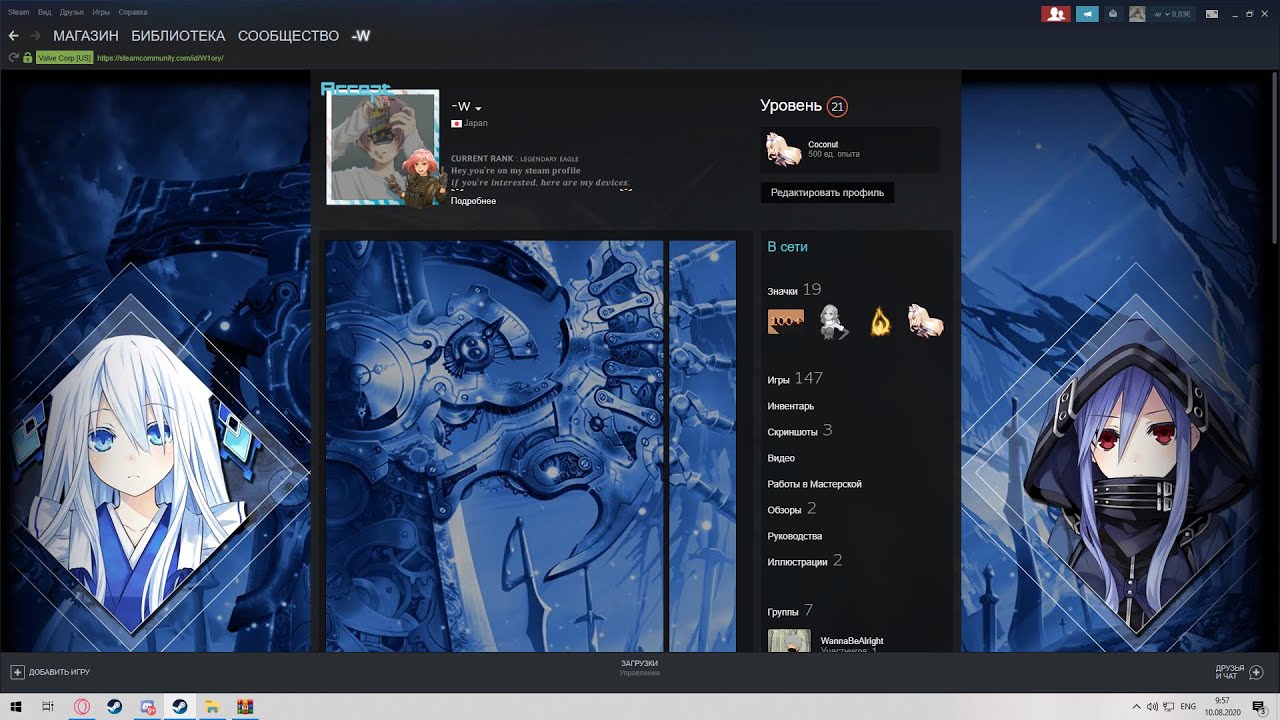Click the blue announcements megaphone icon
Screen dimensions: 1280x720
1087,14
